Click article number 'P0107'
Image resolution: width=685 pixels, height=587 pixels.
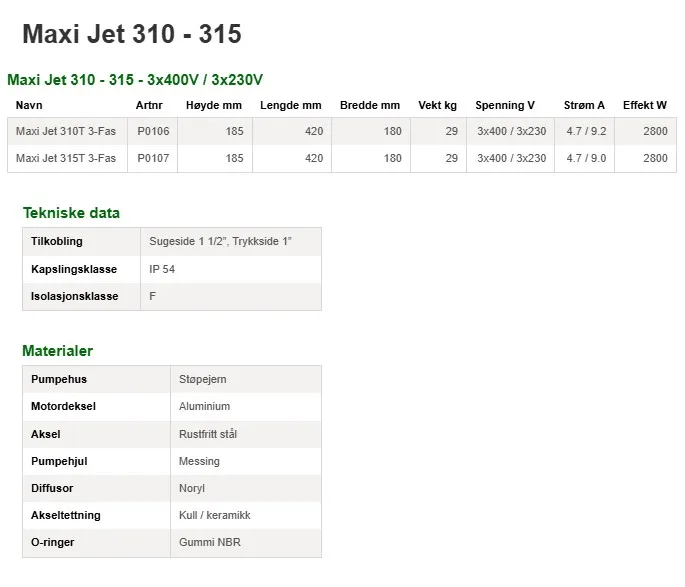pyautogui.click(x=153, y=158)
